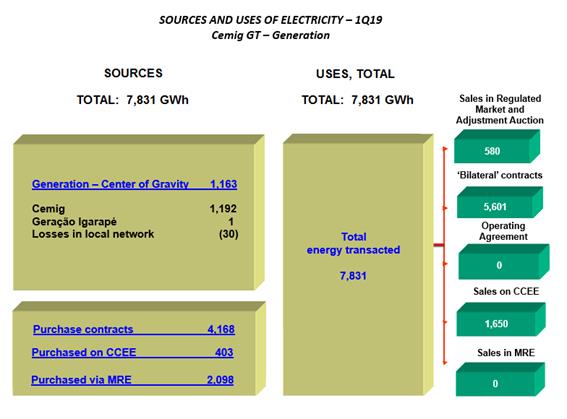Click the Operating Agreement green box showing 0
Viewport: 567px width, 419px height.
[504, 262]
